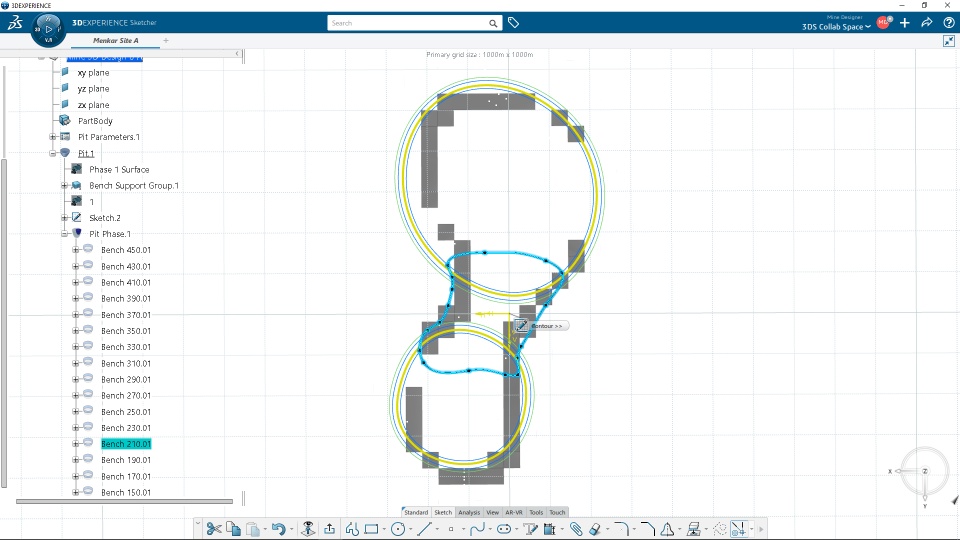960x540 pixels.
Task: Select the Line tool
Action: [424, 529]
